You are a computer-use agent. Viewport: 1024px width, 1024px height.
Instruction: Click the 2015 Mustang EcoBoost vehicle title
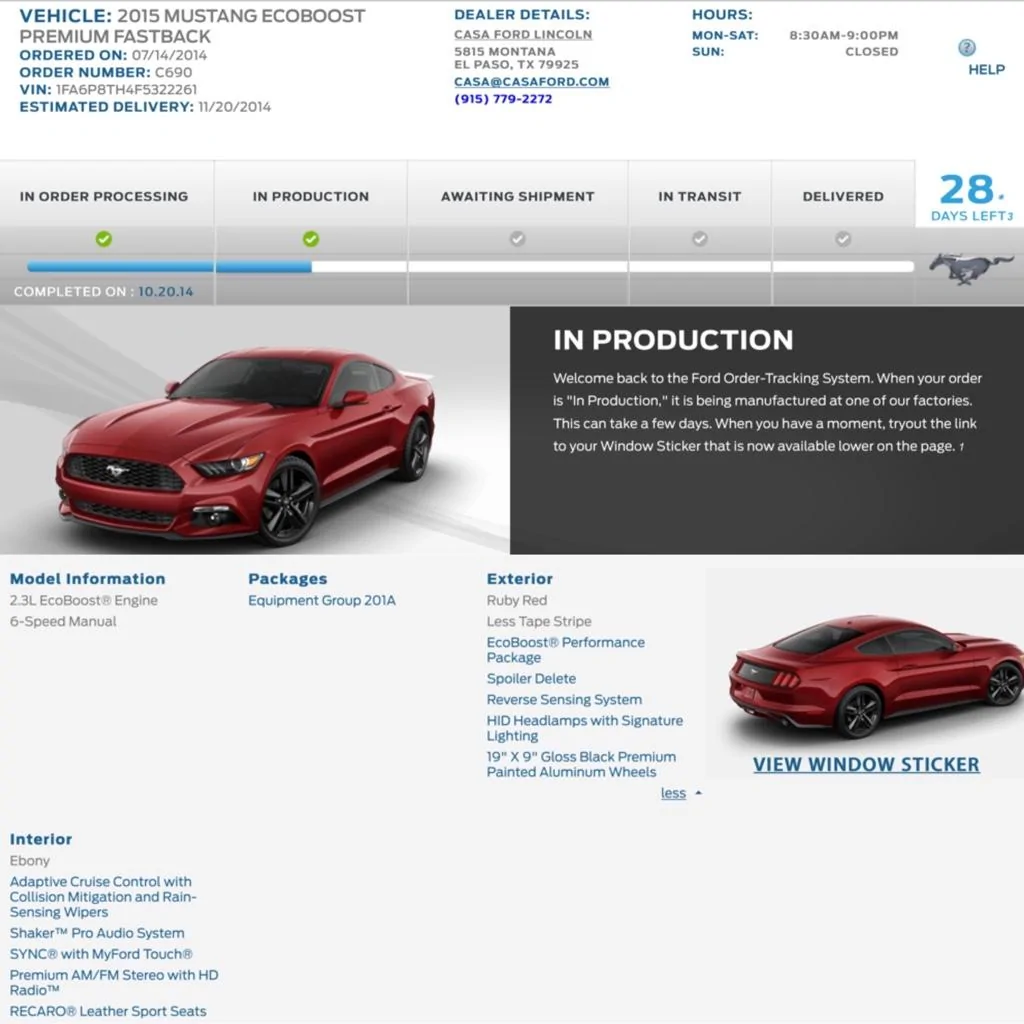pos(192,25)
